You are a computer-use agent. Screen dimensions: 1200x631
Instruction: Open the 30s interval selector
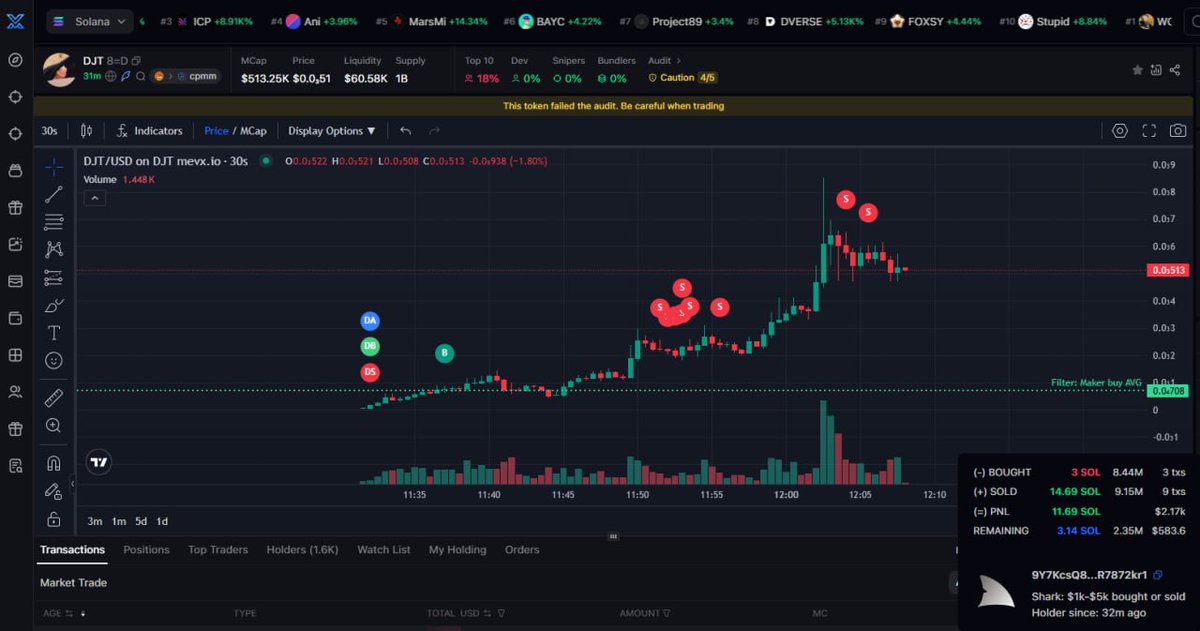[49, 131]
